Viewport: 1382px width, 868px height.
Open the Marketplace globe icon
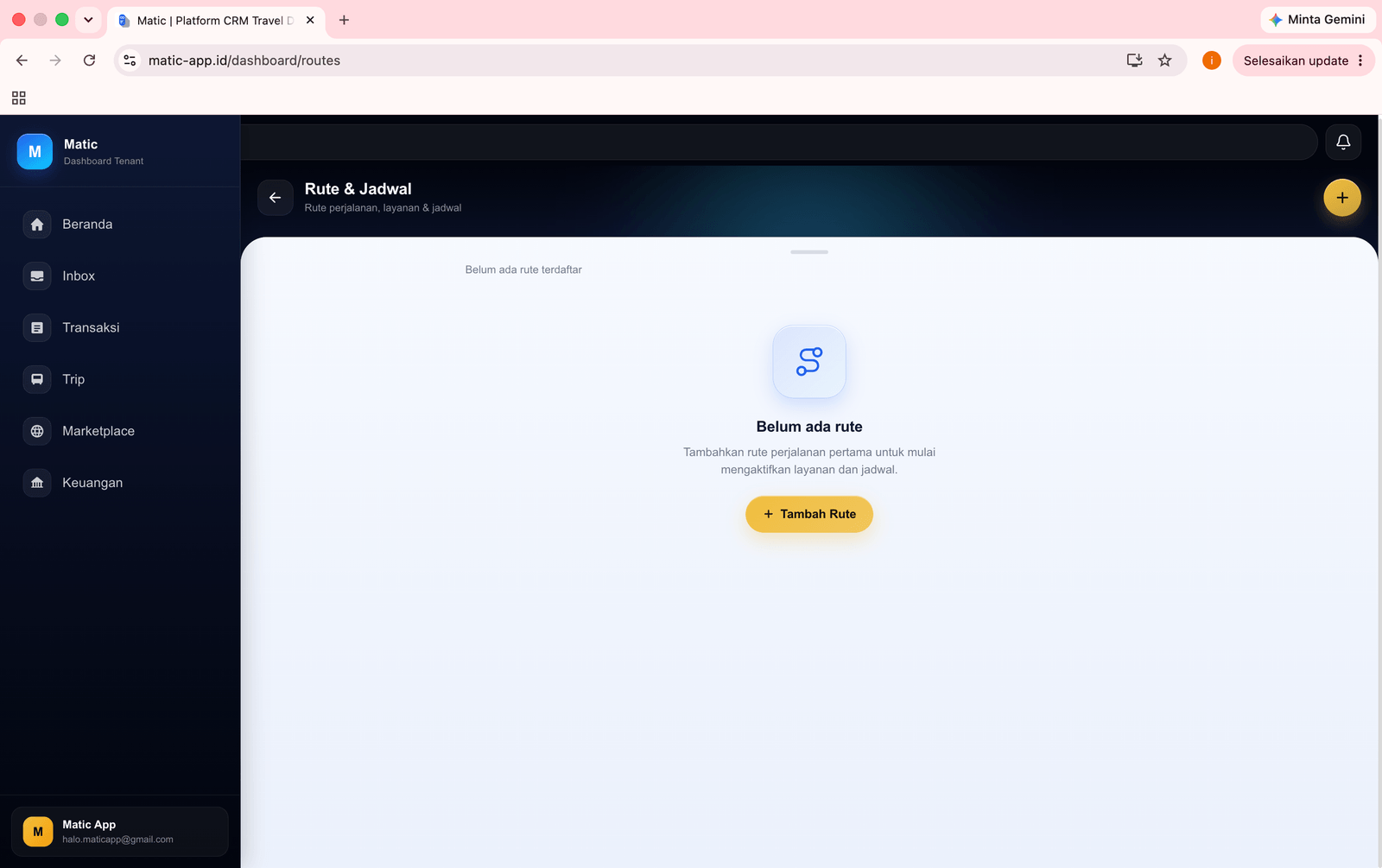coord(37,431)
